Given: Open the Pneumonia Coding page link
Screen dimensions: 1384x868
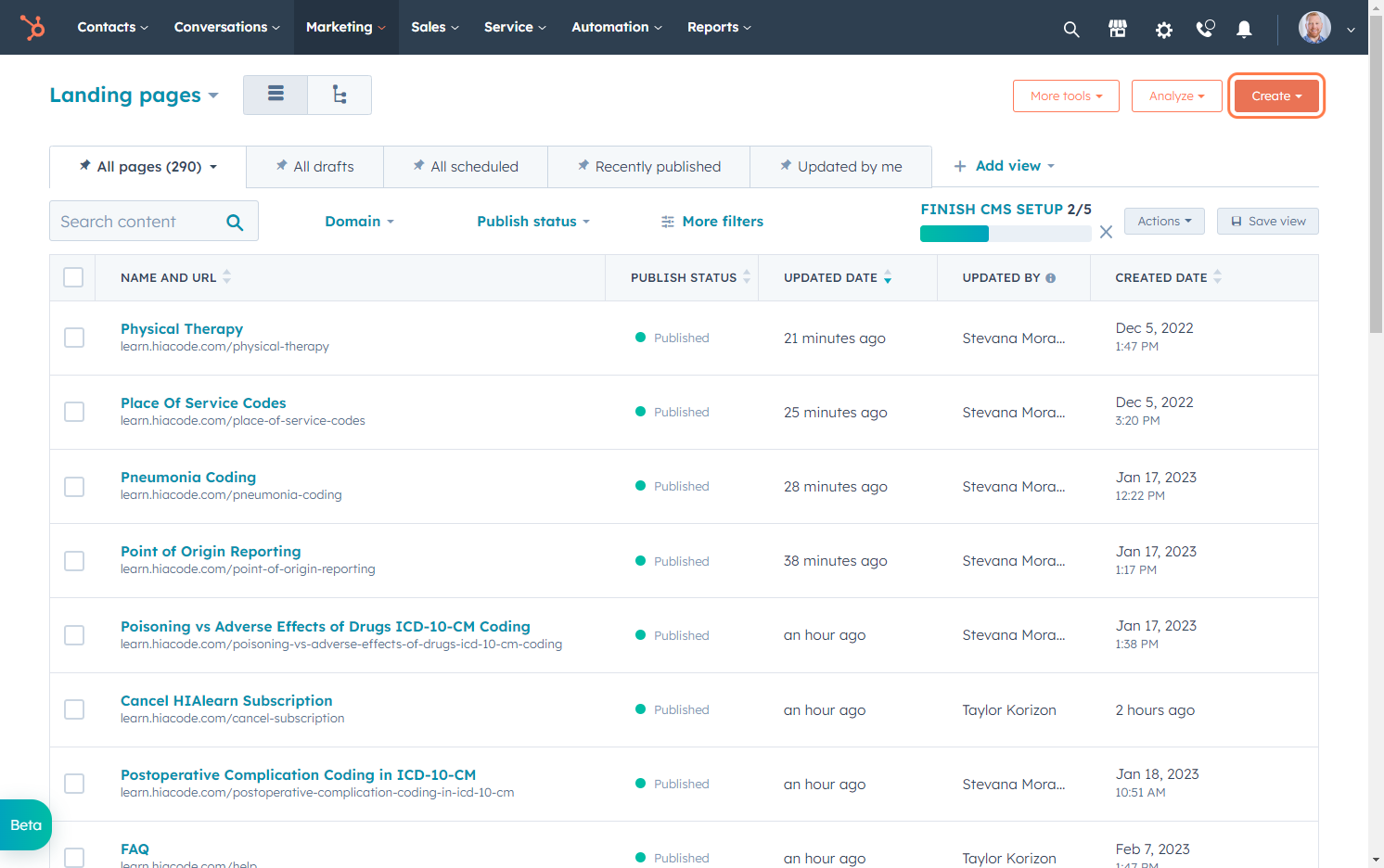Looking at the screenshot, I should click(x=188, y=478).
